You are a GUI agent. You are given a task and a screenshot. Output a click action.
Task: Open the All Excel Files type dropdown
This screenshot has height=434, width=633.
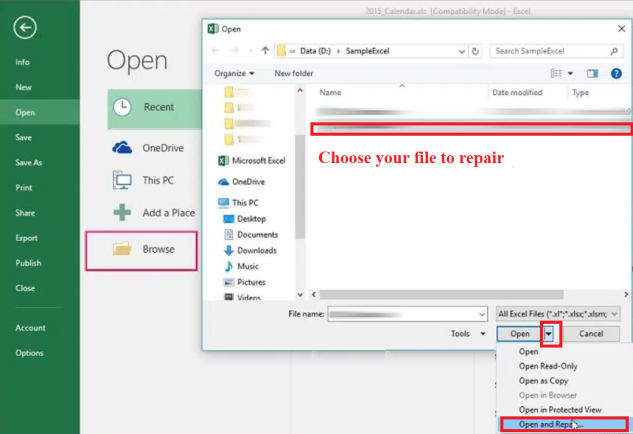coord(558,314)
